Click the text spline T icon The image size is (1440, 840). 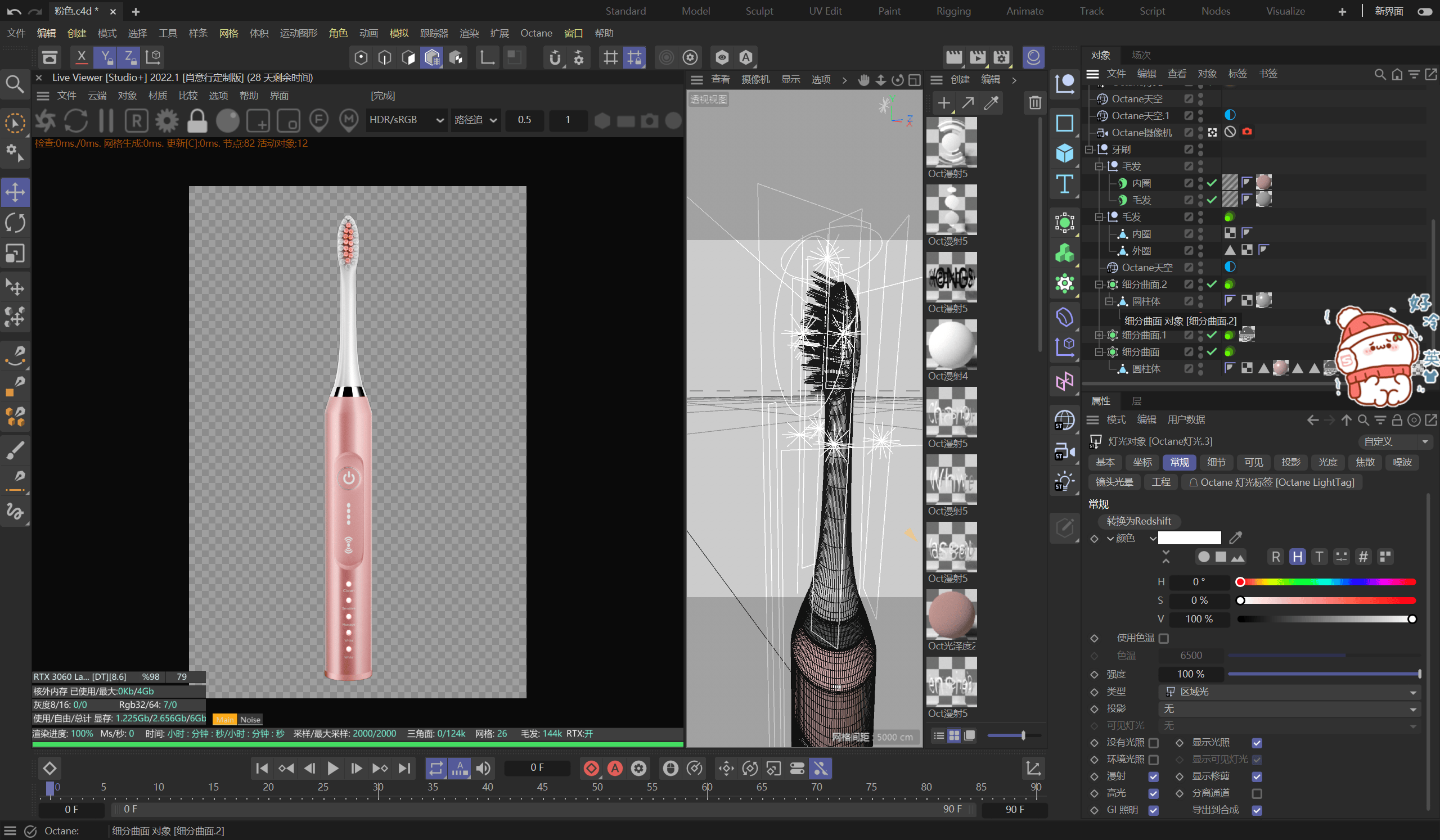click(1065, 184)
